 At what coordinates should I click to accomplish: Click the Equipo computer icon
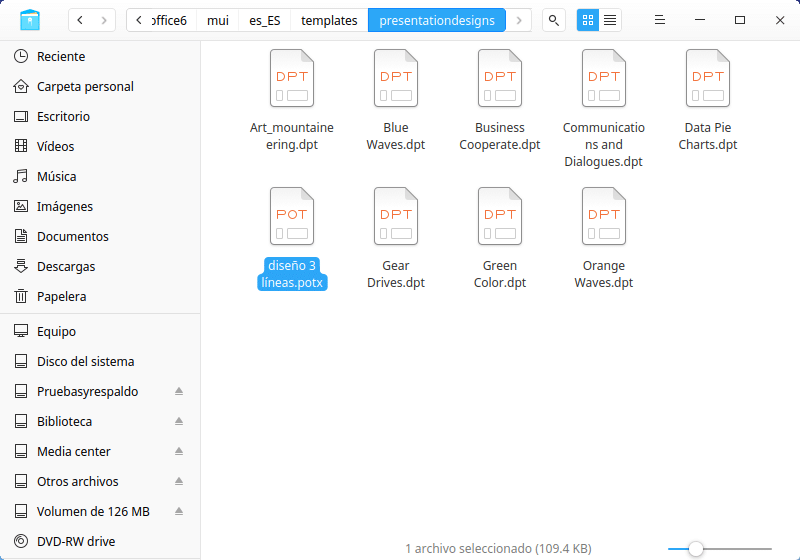[21, 332]
